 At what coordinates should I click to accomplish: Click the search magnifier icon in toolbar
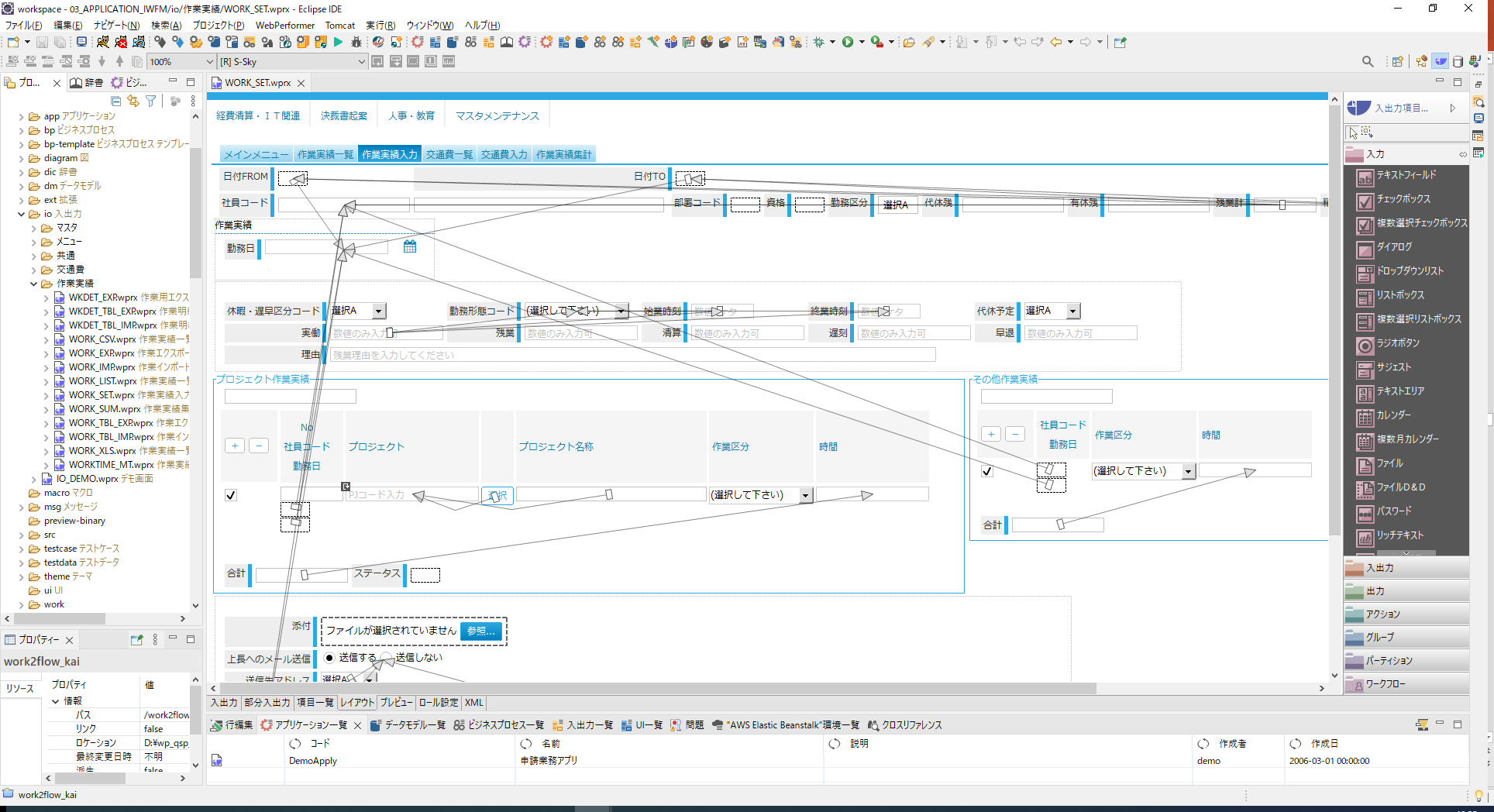(1368, 61)
